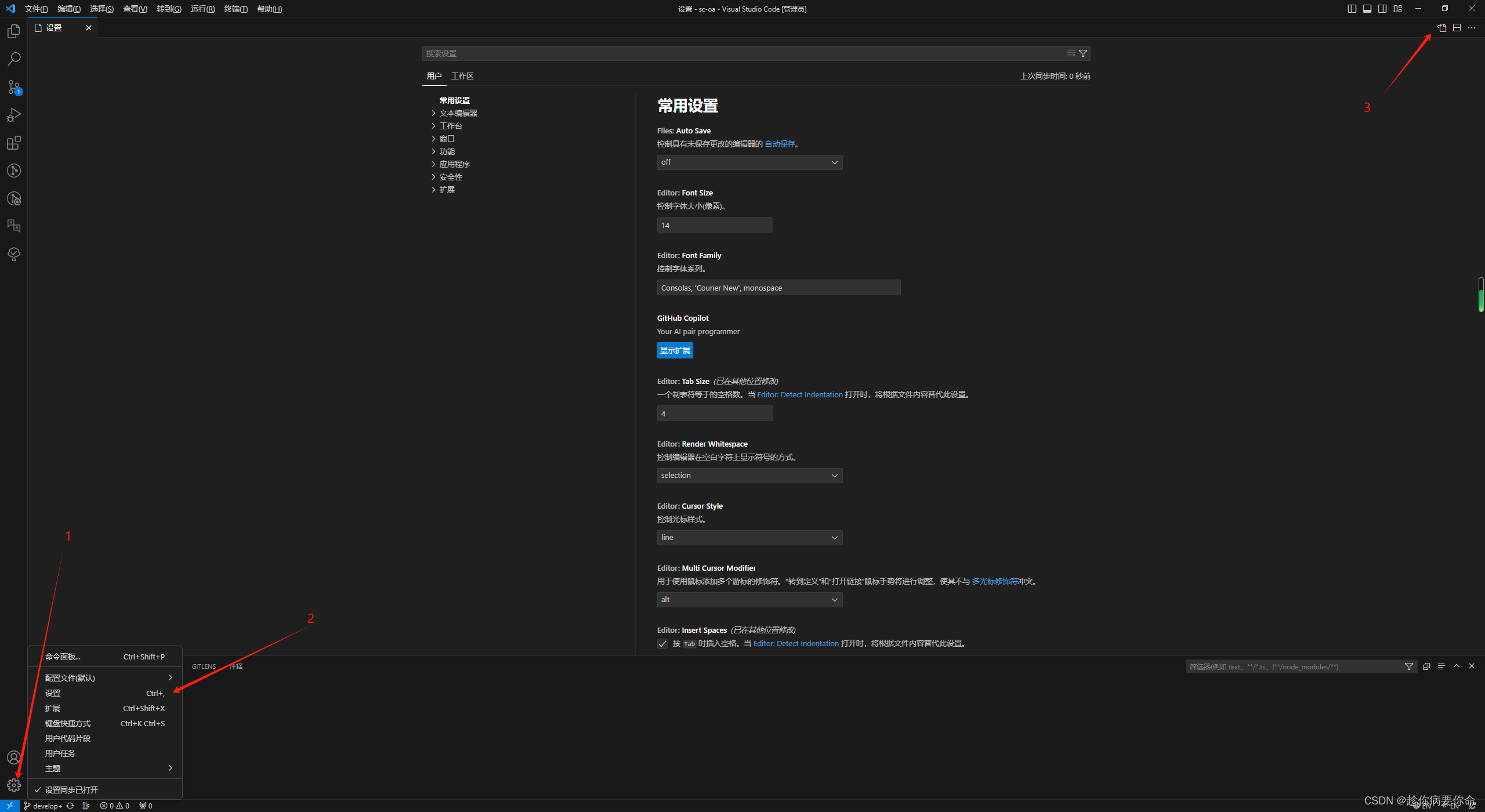Open the Editor: Cursor Style dropdown
The image size is (1485, 812).
pyautogui.click(x=749, y=537)
